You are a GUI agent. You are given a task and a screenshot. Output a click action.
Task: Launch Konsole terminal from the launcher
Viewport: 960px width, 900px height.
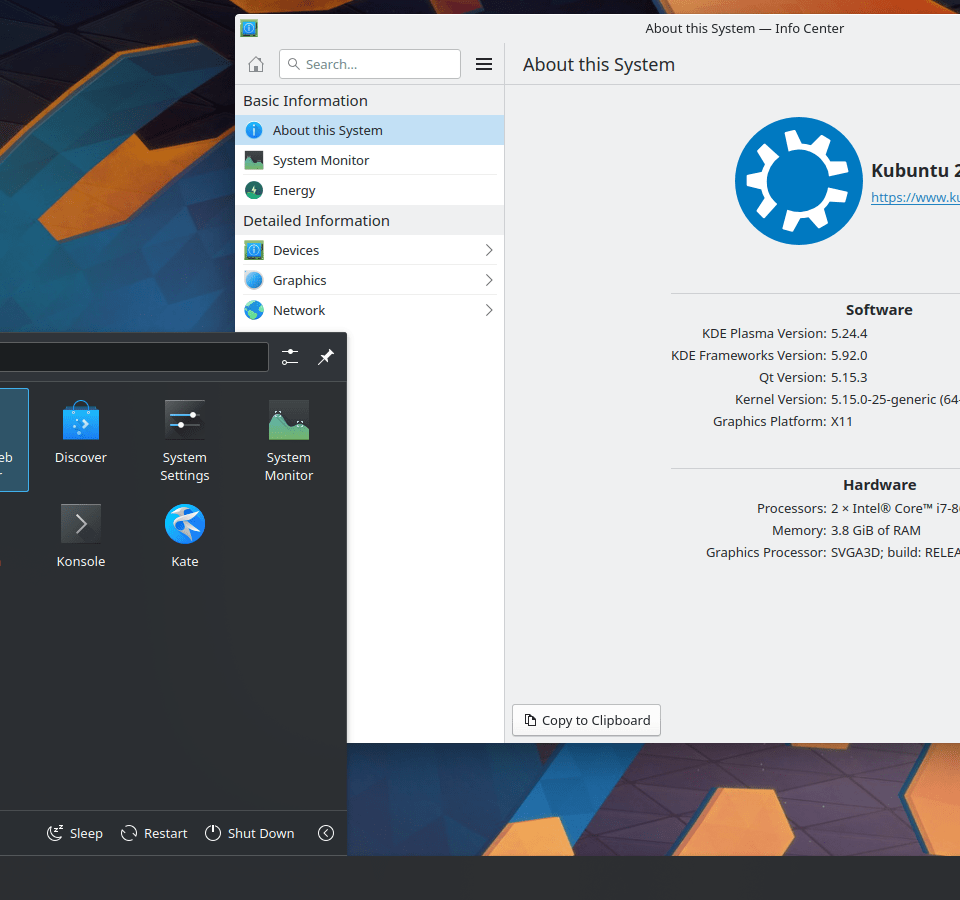(81, 536)
